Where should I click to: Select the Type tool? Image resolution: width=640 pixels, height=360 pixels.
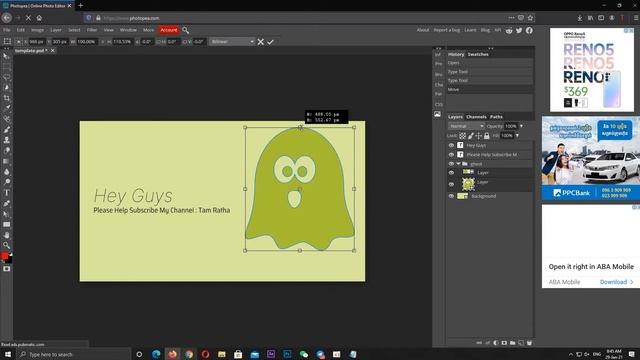[x=7, y=193]
